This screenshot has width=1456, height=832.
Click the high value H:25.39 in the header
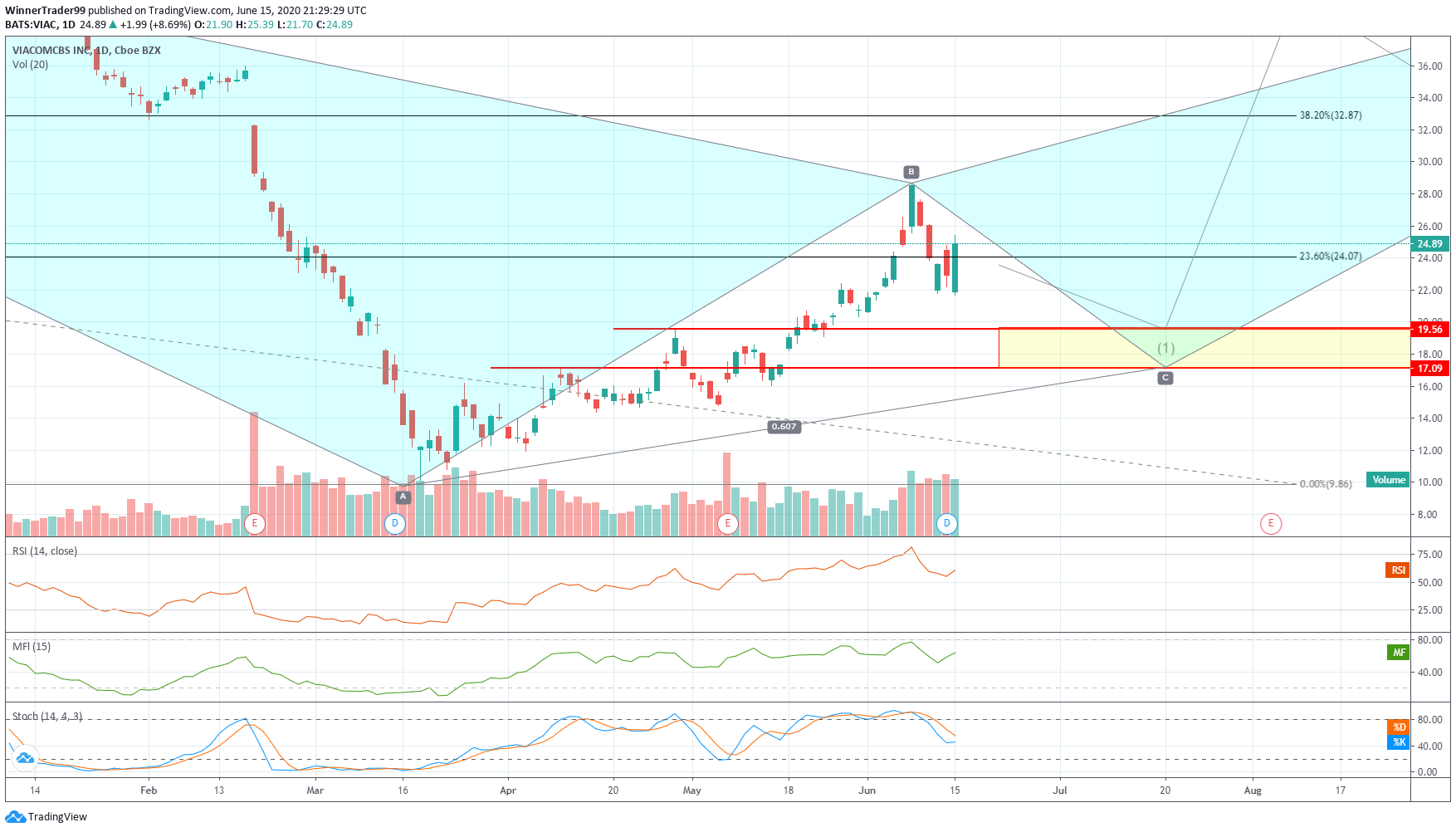point(256,25)
